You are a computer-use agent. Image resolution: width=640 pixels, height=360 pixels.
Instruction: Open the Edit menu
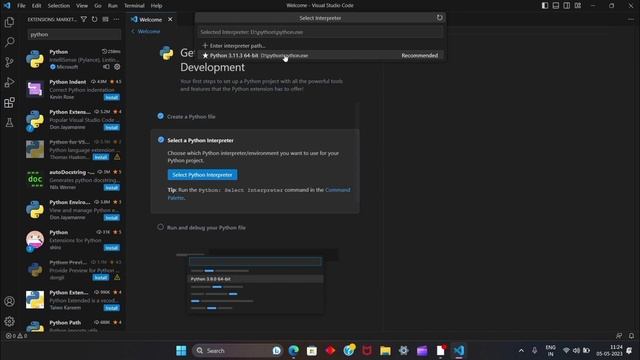37,6
